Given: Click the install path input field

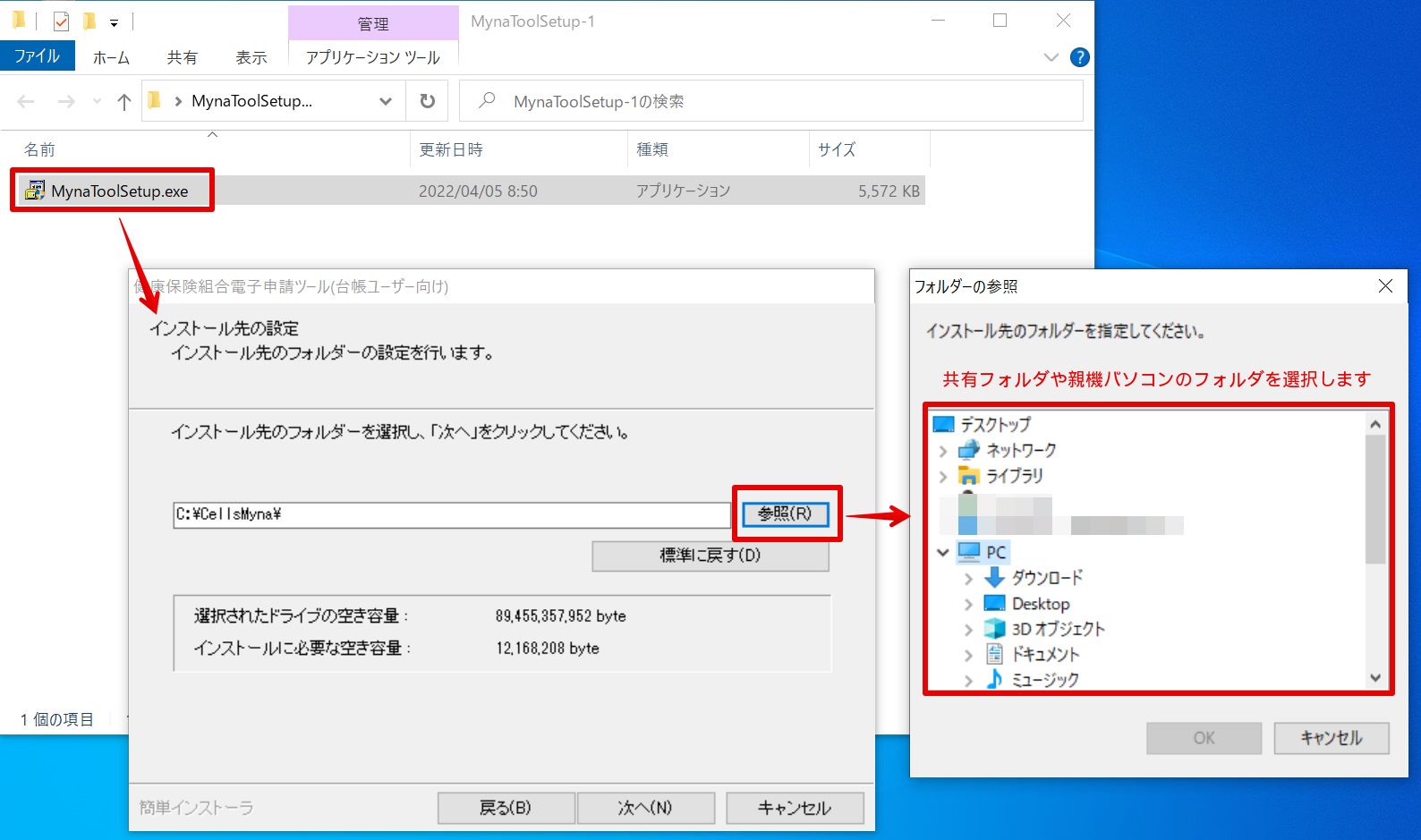Looking at the screenshot, I should 452,514.
